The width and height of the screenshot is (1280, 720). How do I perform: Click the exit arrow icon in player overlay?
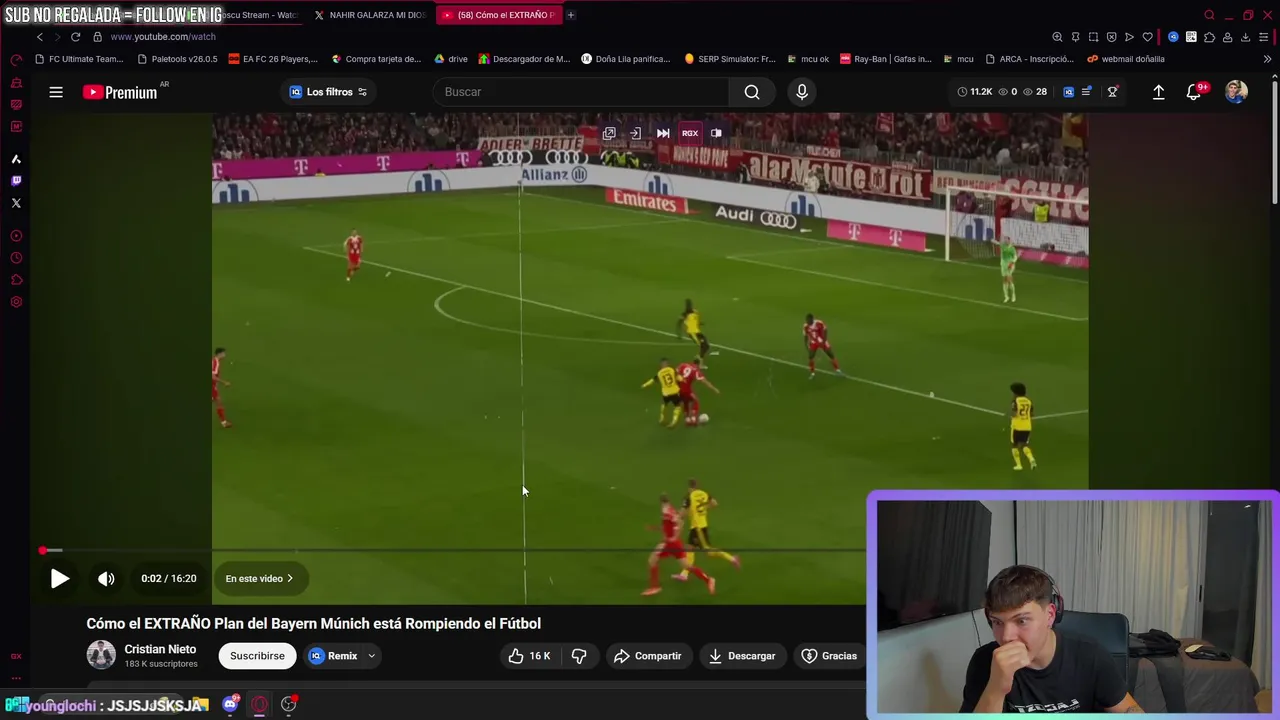click(635, 133)
